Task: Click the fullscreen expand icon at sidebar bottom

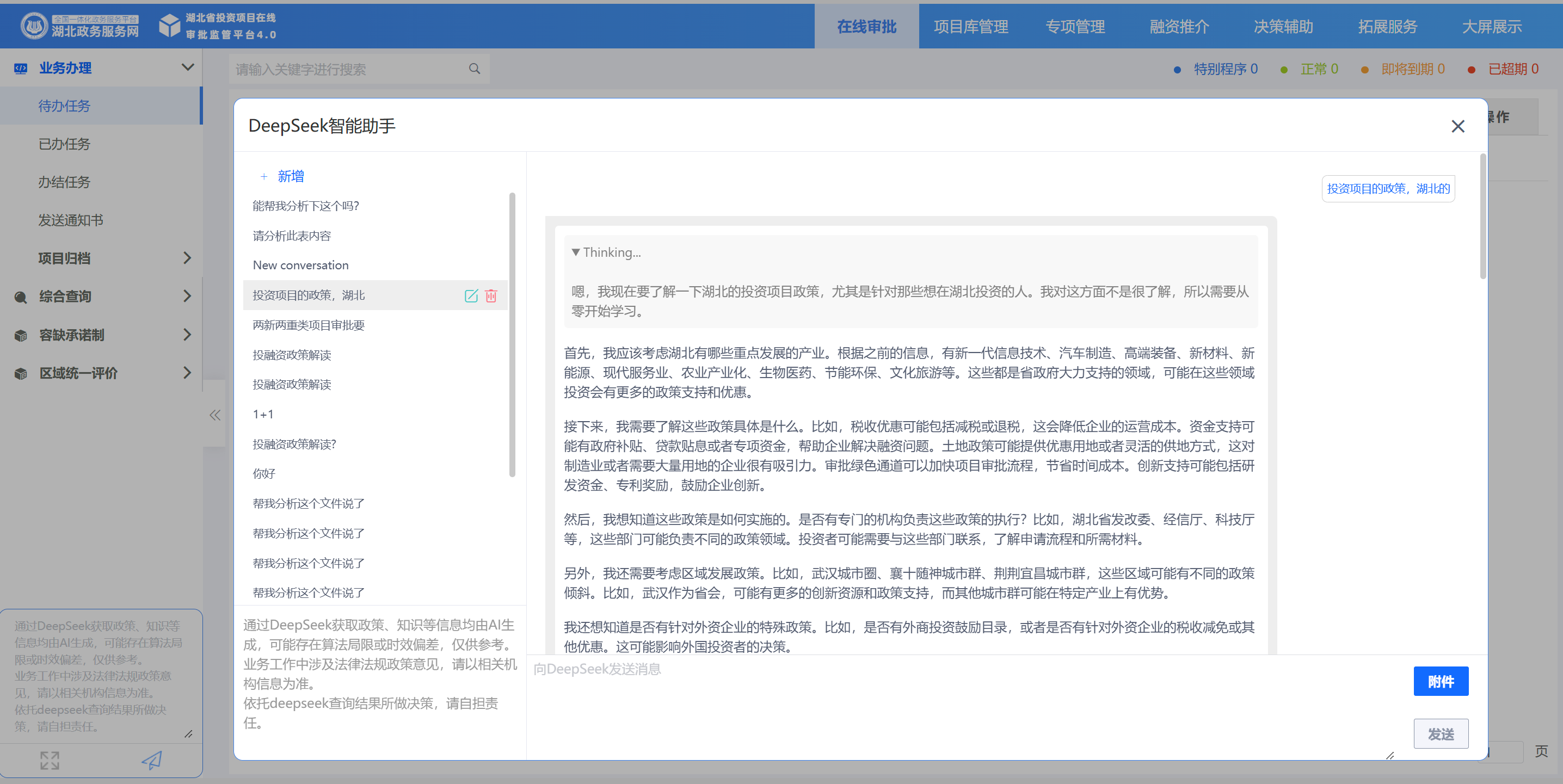Action: [x=50, y=761]
